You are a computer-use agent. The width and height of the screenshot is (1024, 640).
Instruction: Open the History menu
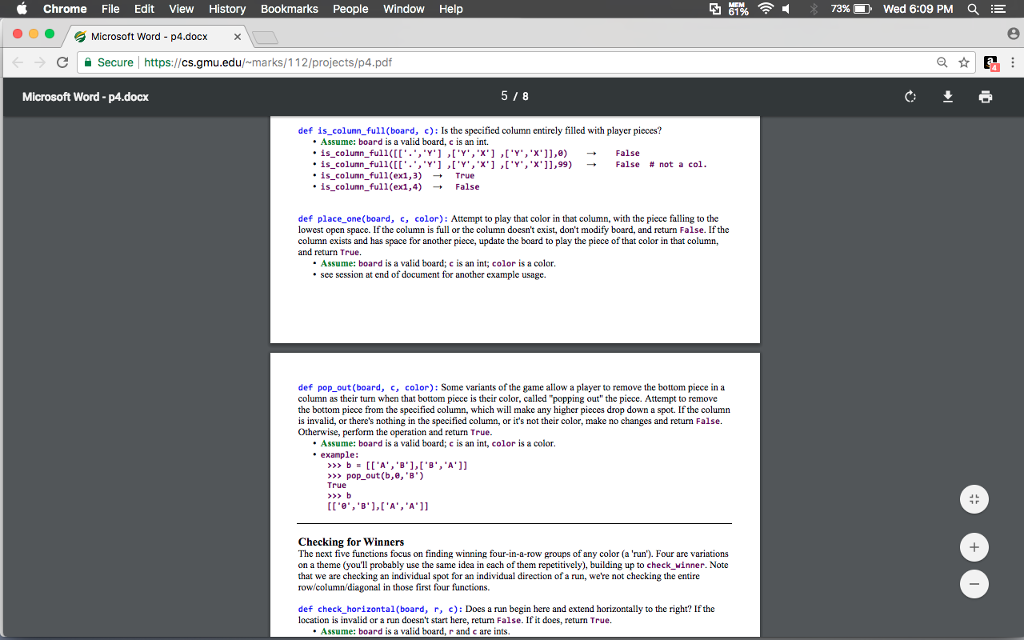pos(227,9)
